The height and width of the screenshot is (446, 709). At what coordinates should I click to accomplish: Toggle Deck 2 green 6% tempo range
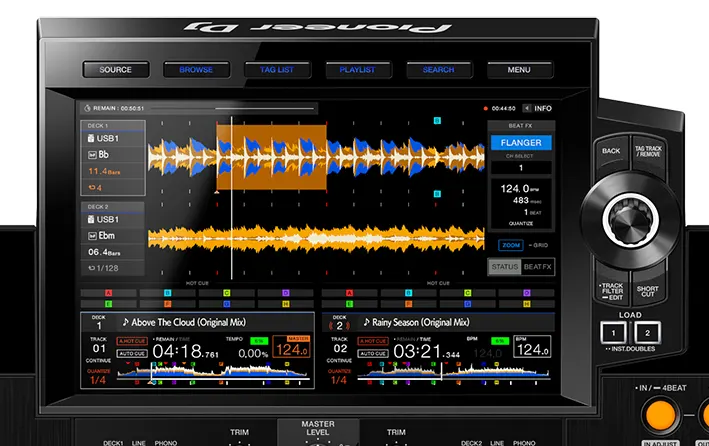click(500, 341)
